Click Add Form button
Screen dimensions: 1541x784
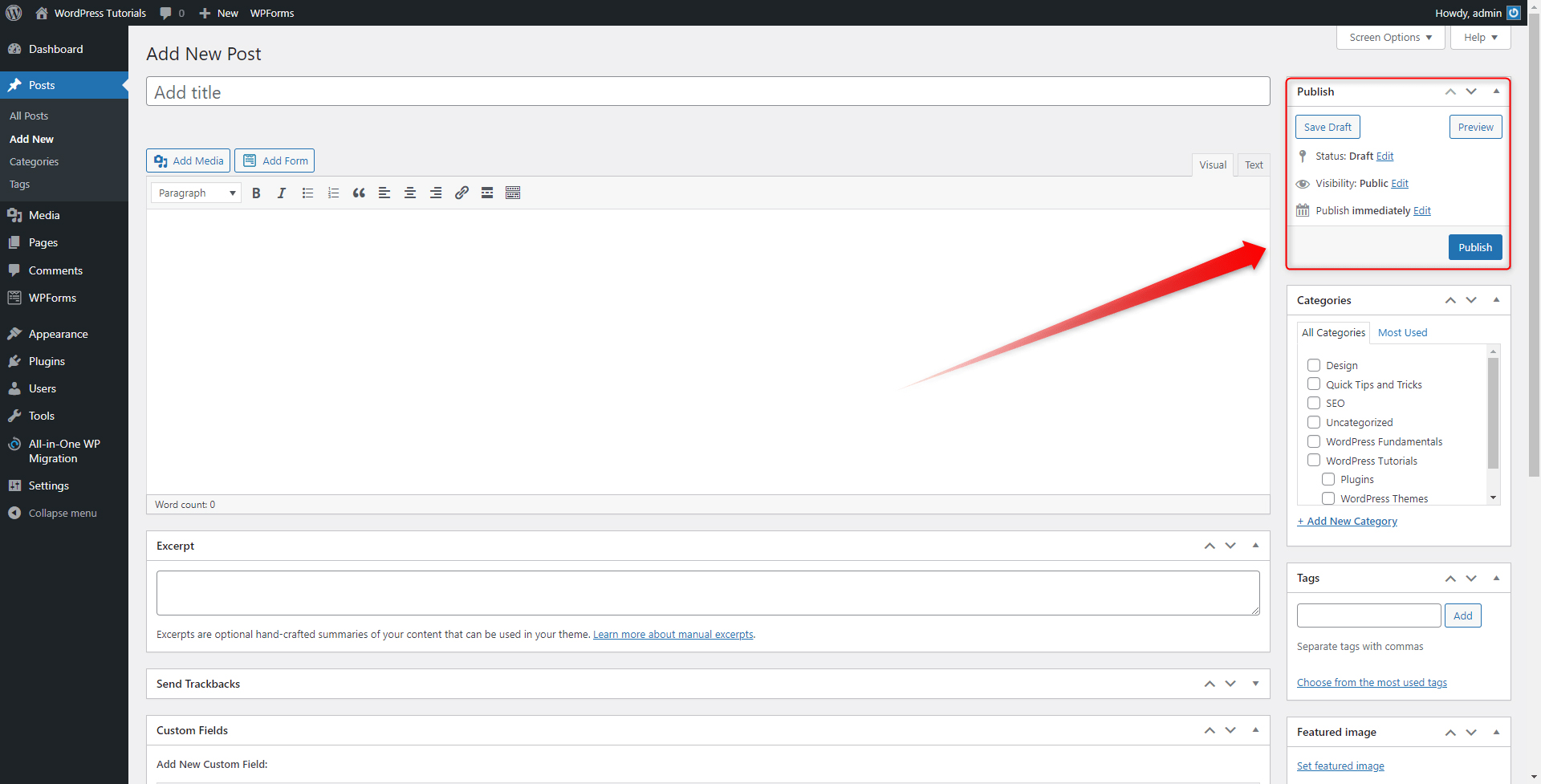point(274,160)
